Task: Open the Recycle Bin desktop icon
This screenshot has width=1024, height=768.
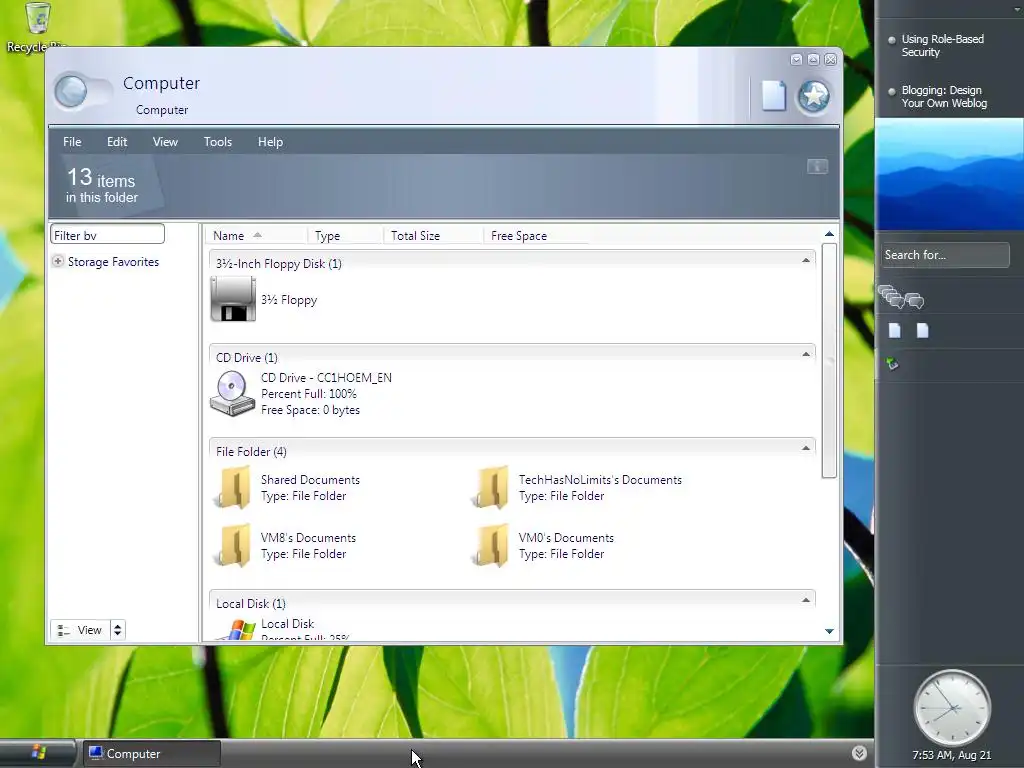Action: point(37,26)
